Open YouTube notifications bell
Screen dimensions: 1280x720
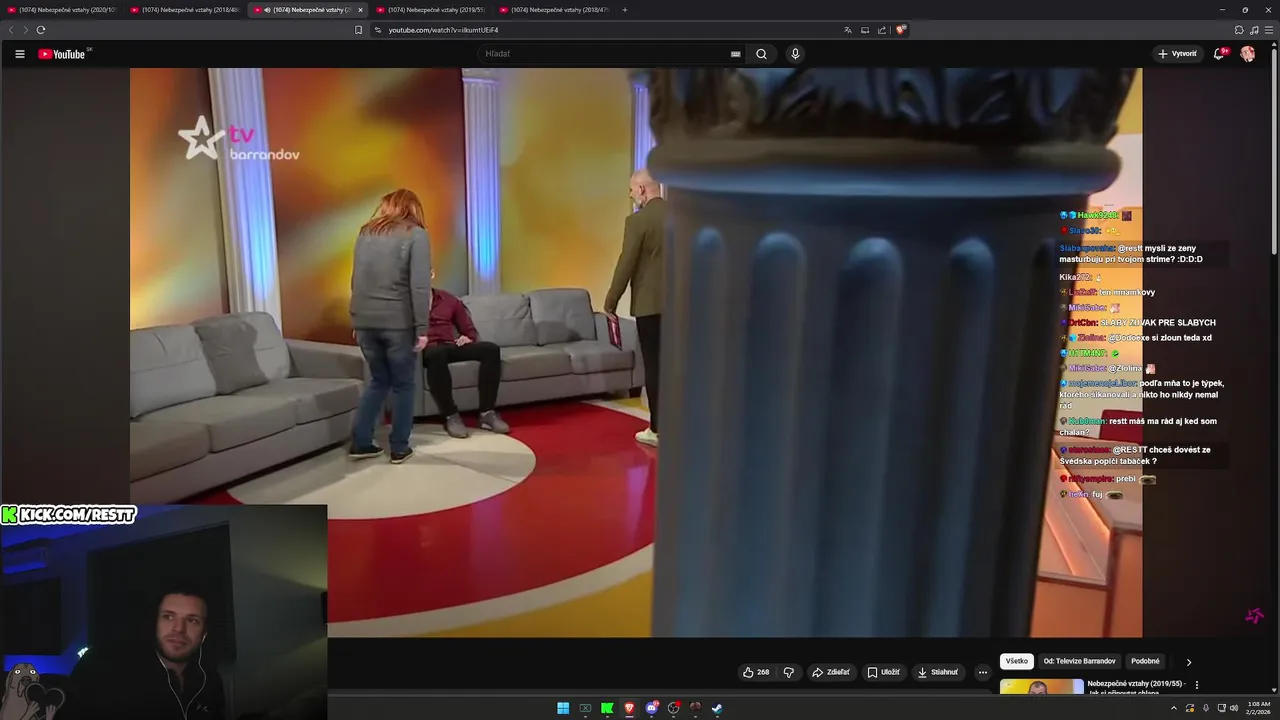point(1219,54)
